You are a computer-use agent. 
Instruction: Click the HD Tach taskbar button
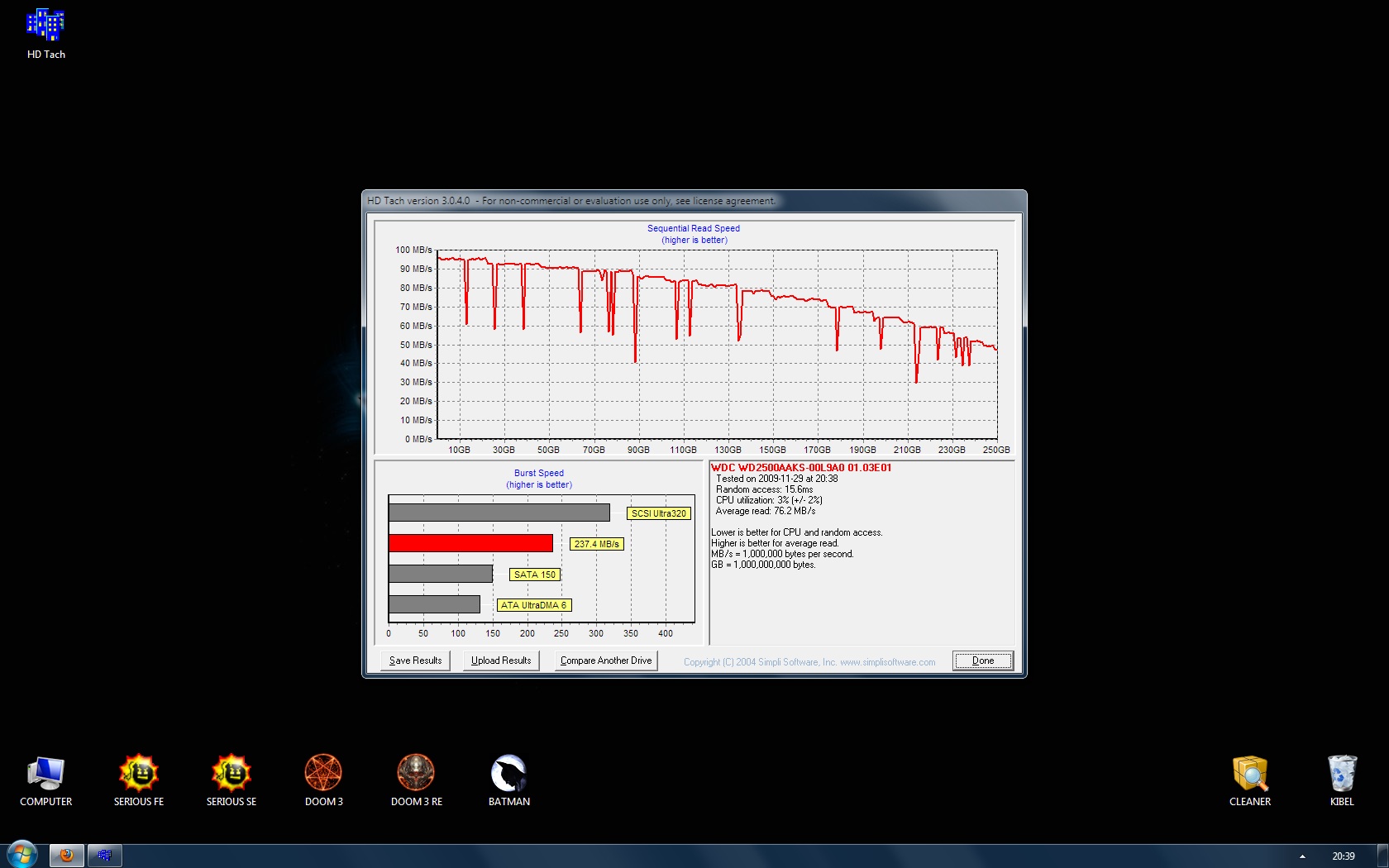click(105, 856)
